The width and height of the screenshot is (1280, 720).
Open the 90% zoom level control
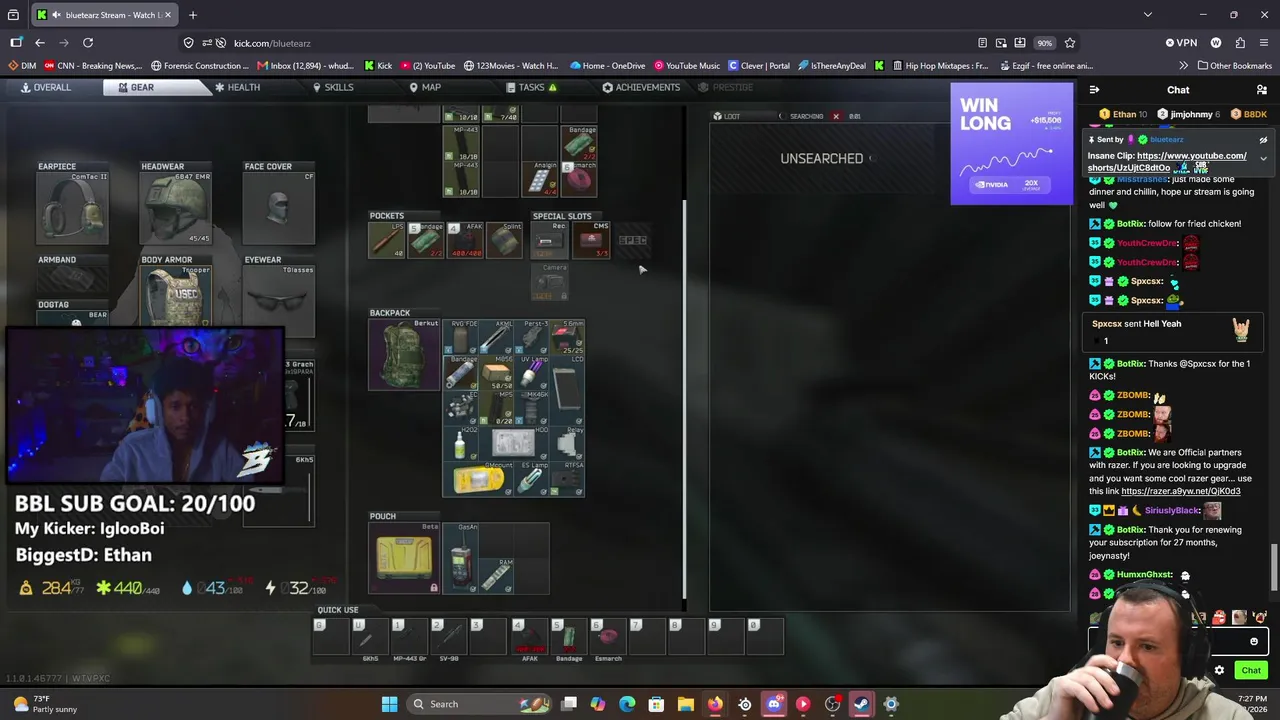coord(1045,43)
